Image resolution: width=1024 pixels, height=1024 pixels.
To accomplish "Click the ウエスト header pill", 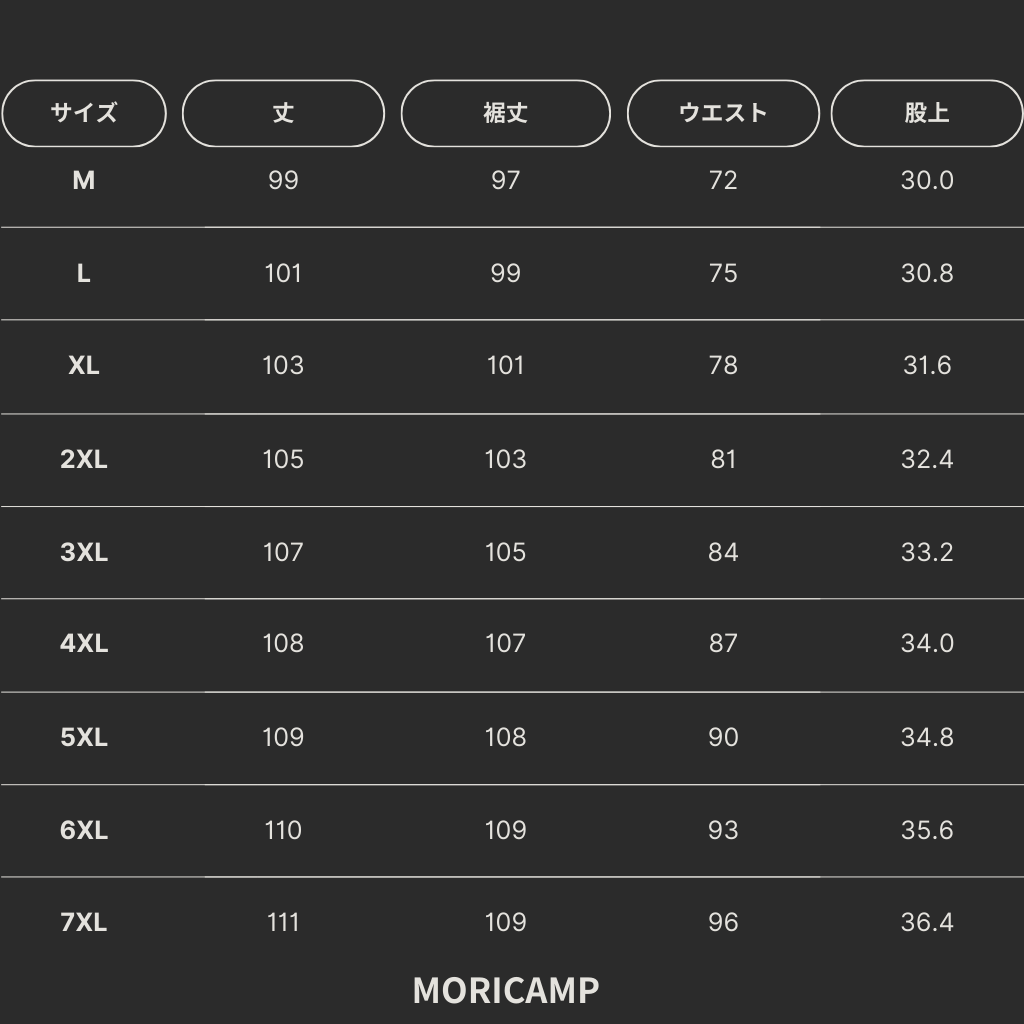I will (723, 113).
